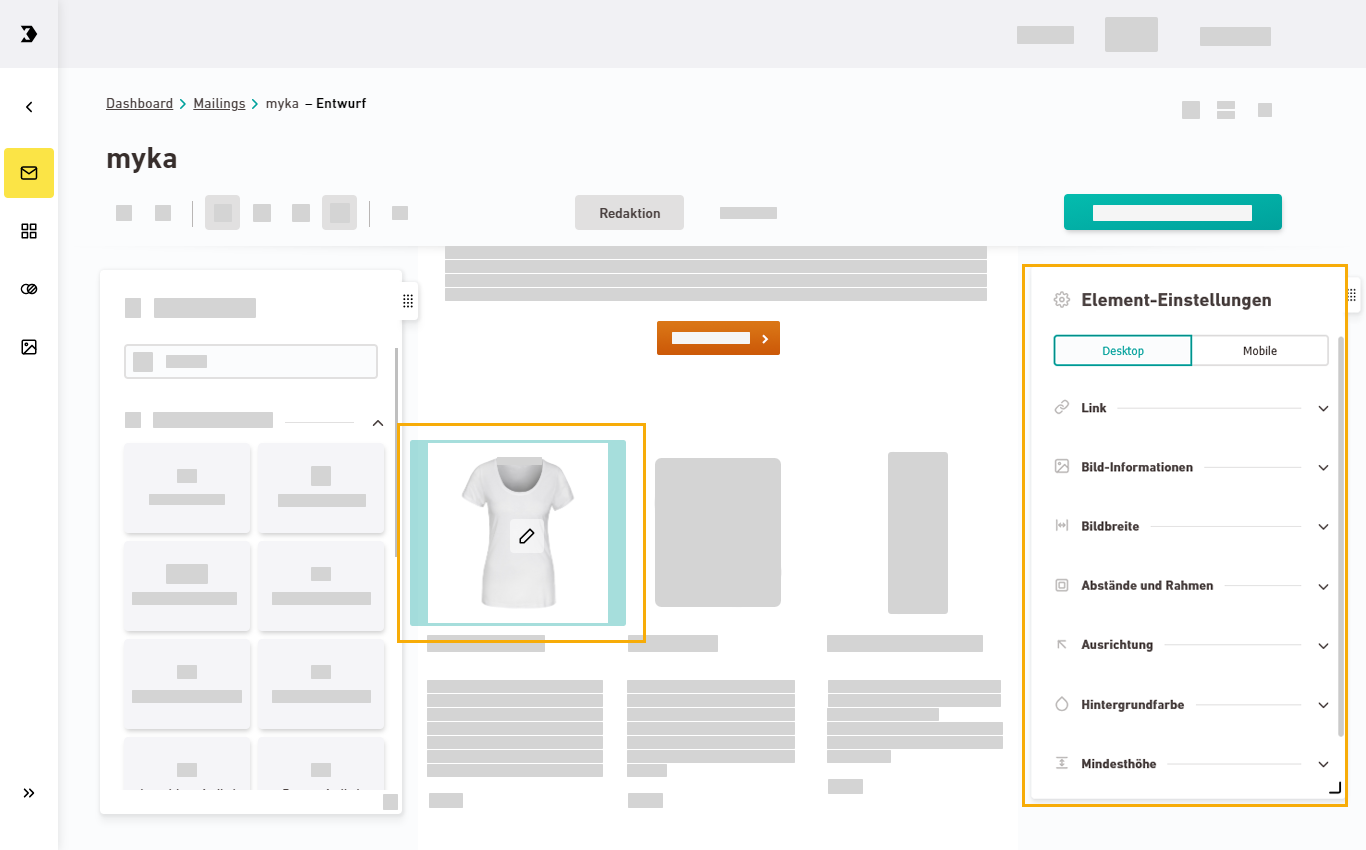The height and width of the screenshot is (850, 1366).
Task: Click the app logo in top-left corner
Action: click(x=29, y=34)
